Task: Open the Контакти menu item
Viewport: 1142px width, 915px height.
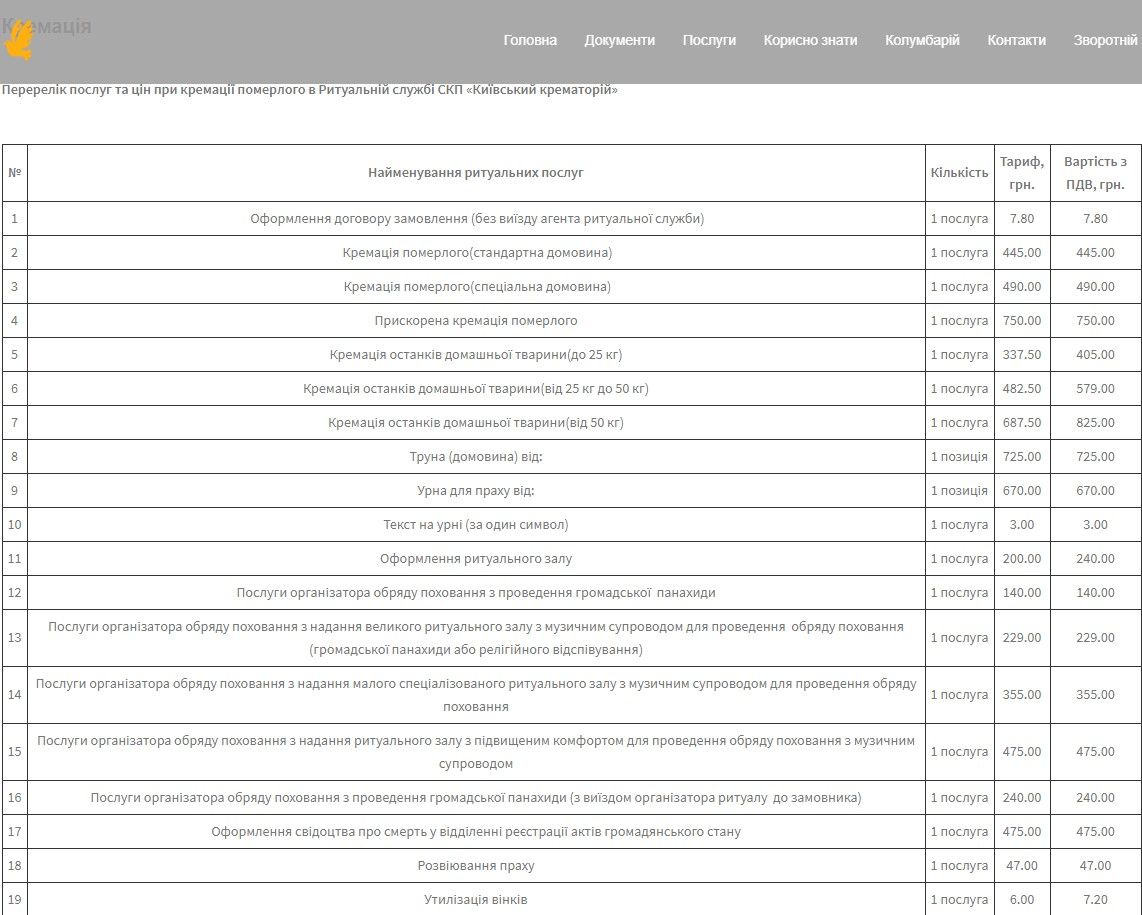Action: pyautogui.click(x=1016, y=40)
